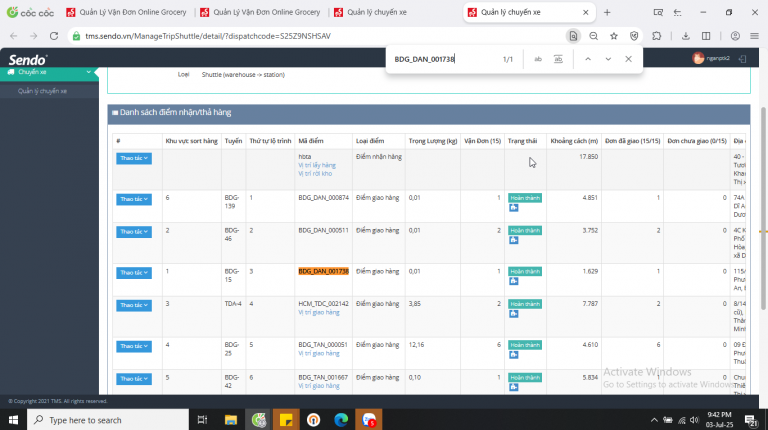Open the extensions puzzle icon
Screen dimensions: 768x430
tap(657, 36)
